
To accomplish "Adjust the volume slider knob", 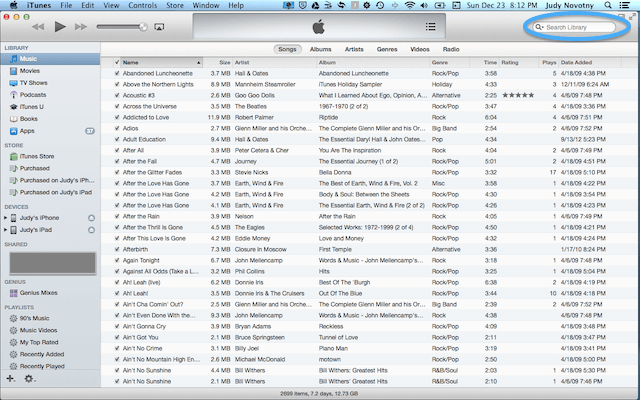I will click(143, 27).
